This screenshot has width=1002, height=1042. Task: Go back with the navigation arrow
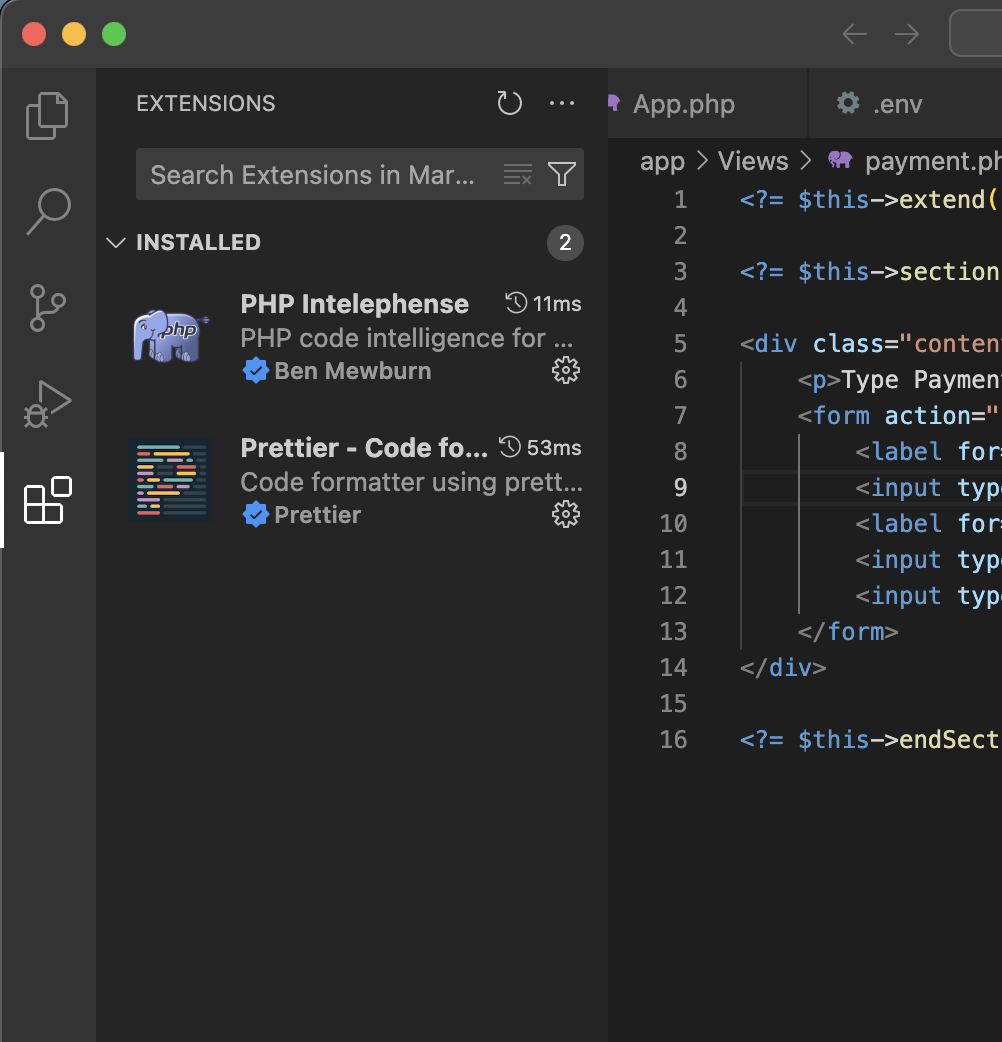pos(854,34)
